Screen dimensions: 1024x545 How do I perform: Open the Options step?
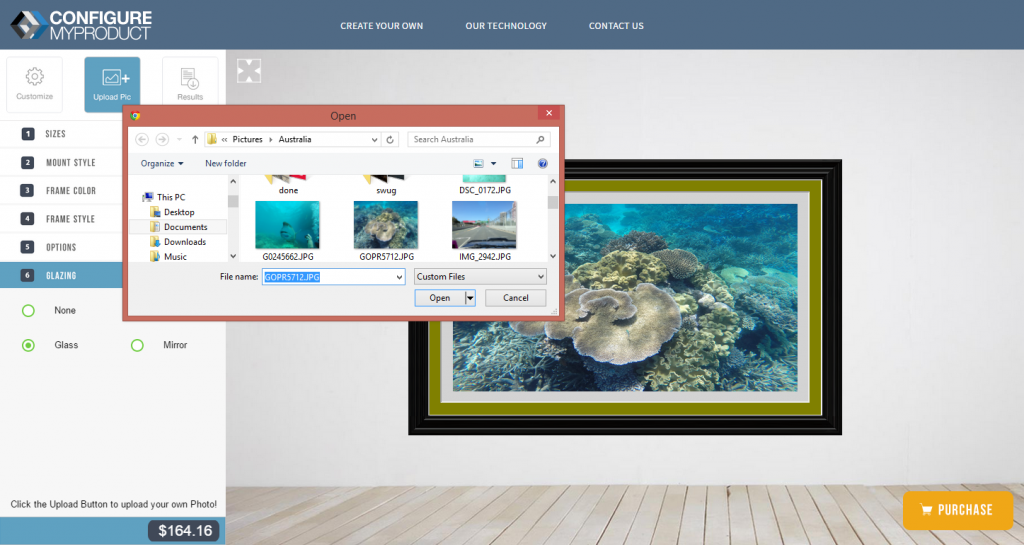[61, 247]
